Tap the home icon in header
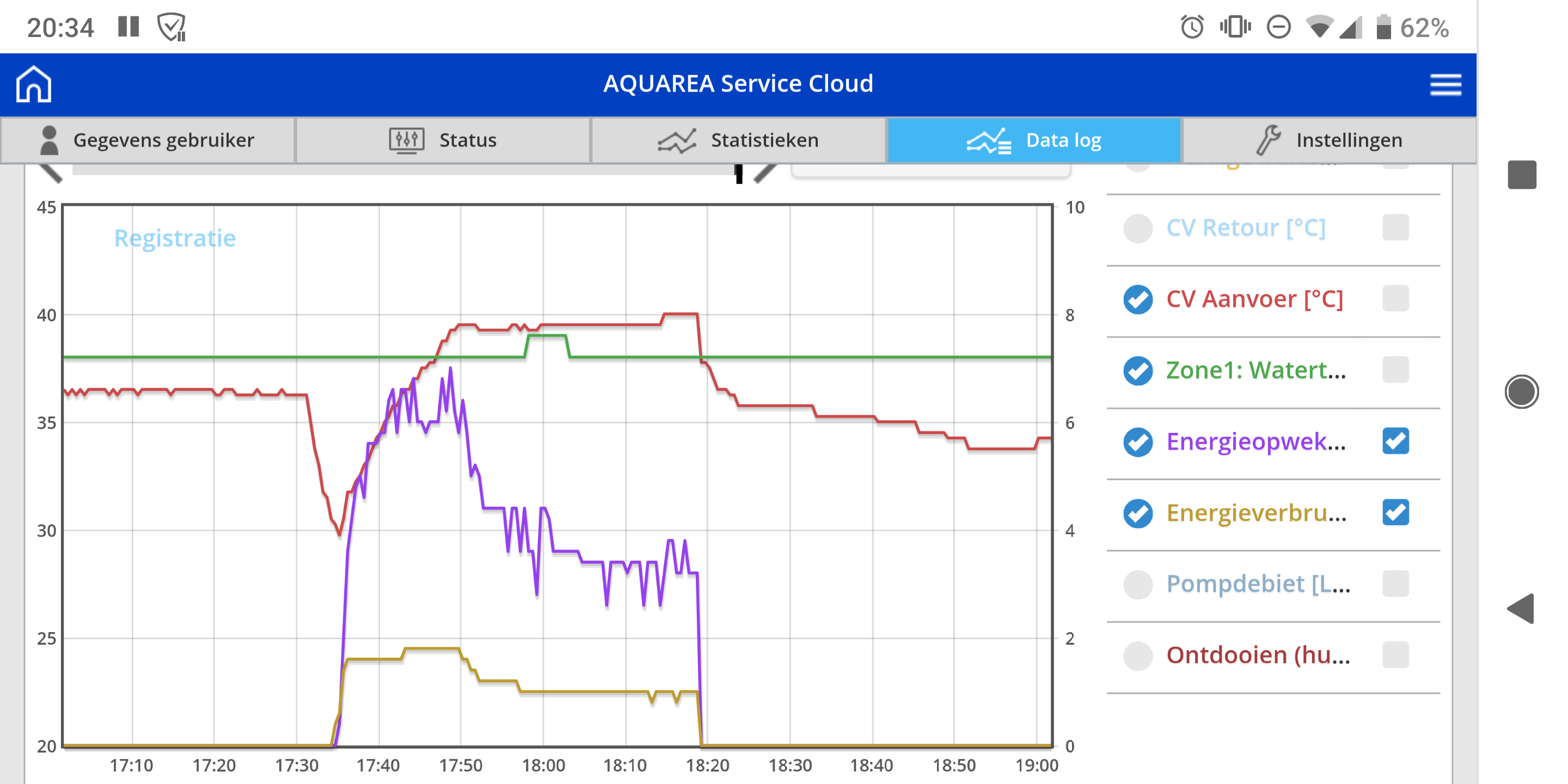Screen dimensions: 1568x784 point(33,84)
